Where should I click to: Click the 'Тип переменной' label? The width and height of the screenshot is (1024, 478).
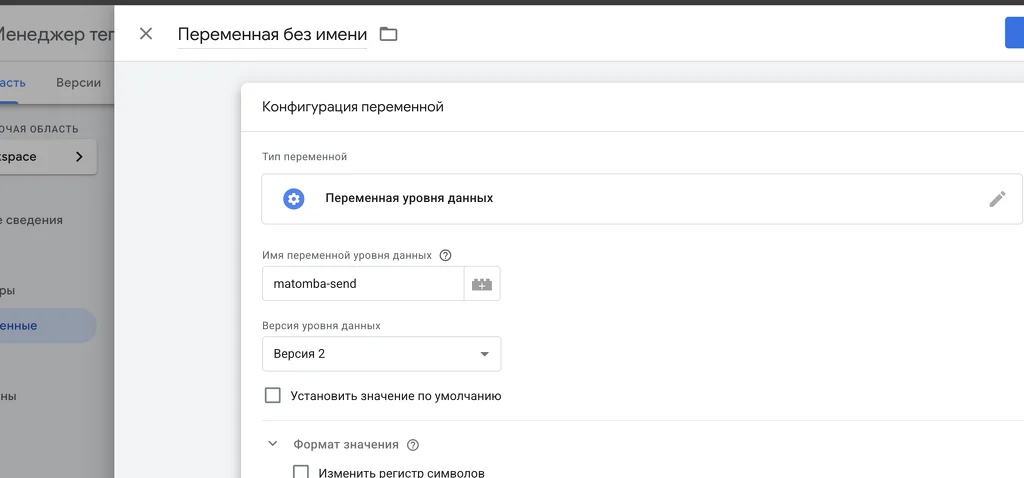(304, 157)
